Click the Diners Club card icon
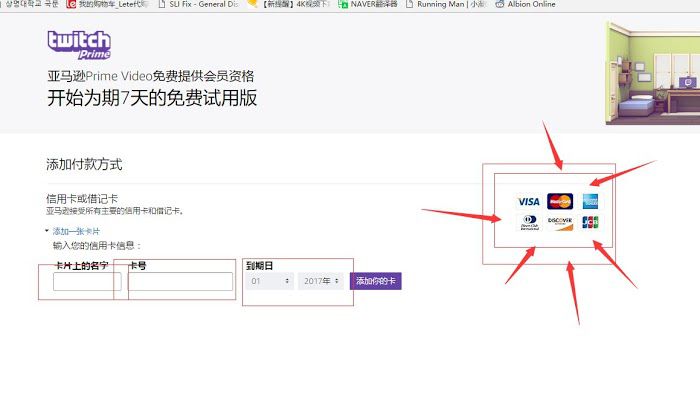Screen dimensions: 700x404 (529, 222)
